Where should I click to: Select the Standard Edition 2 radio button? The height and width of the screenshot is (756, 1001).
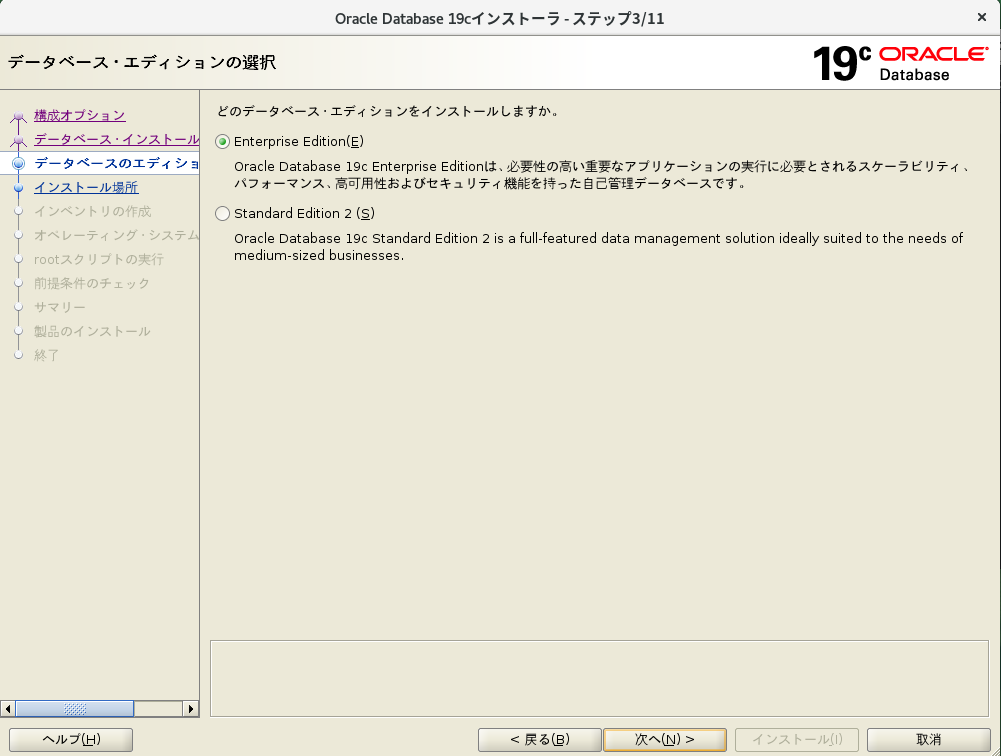pyautogui.click(x=223, y=214)
